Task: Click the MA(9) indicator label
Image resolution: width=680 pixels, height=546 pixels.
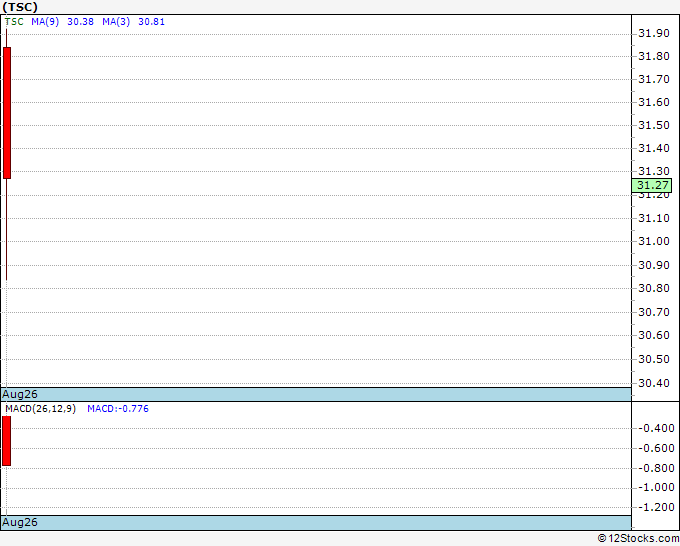Action: [x=45, y=22]
